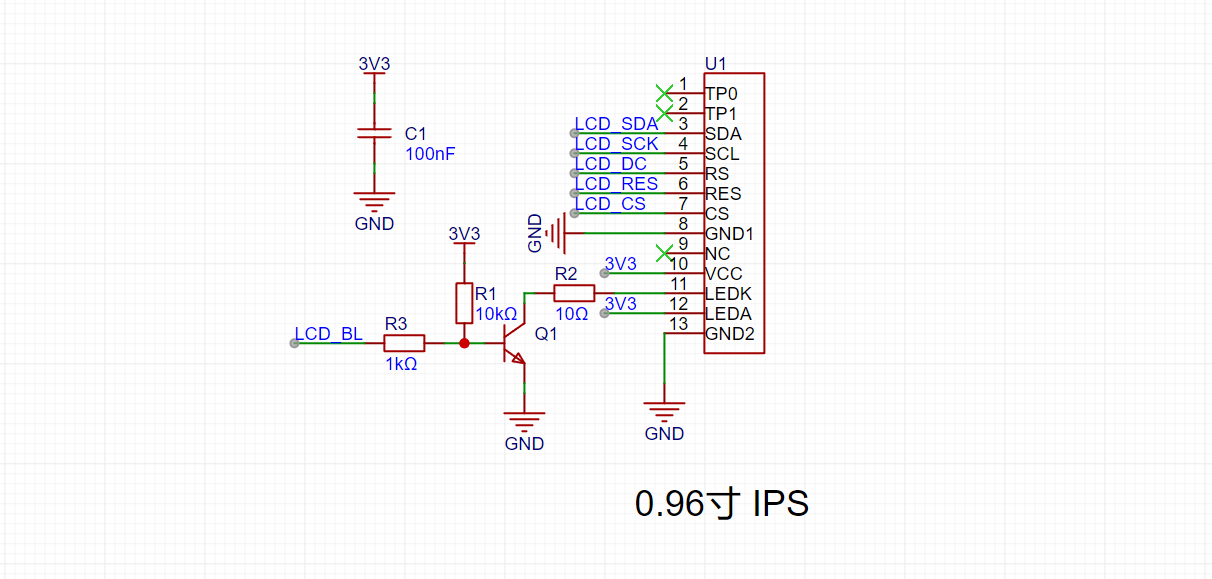1212x579 pixels.
Task: Select the 3V3 label at LEDA pin 12
Action: tap(621, 304)
